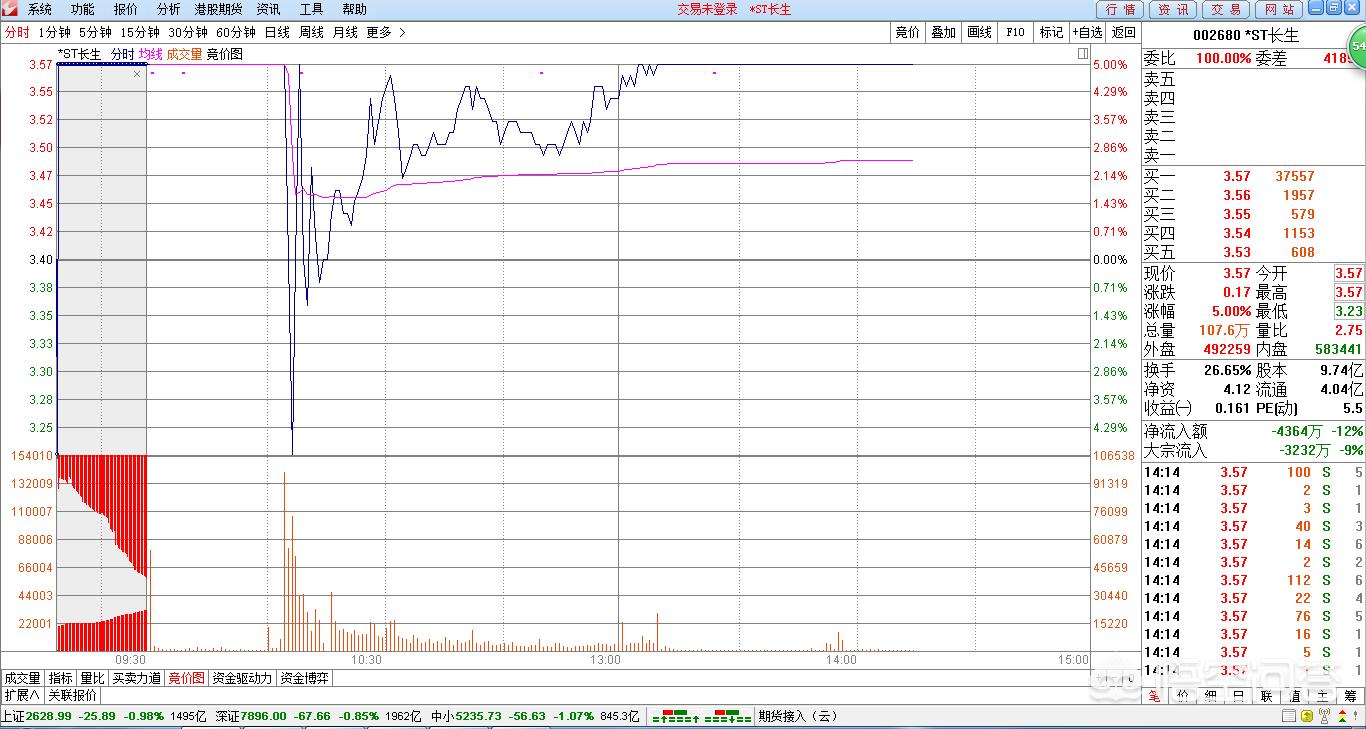Click the 竞价 toolbar button
Viewport: 1366px width, 729px height.
pos(908,32)
